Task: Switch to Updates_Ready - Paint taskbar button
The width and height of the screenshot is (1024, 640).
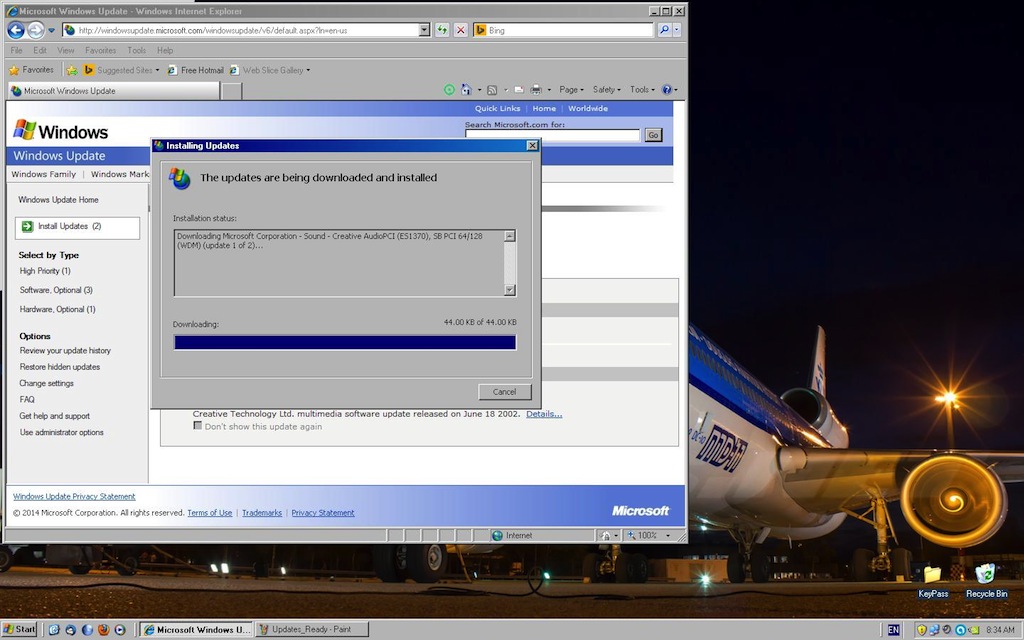Action: coord(312,630)
